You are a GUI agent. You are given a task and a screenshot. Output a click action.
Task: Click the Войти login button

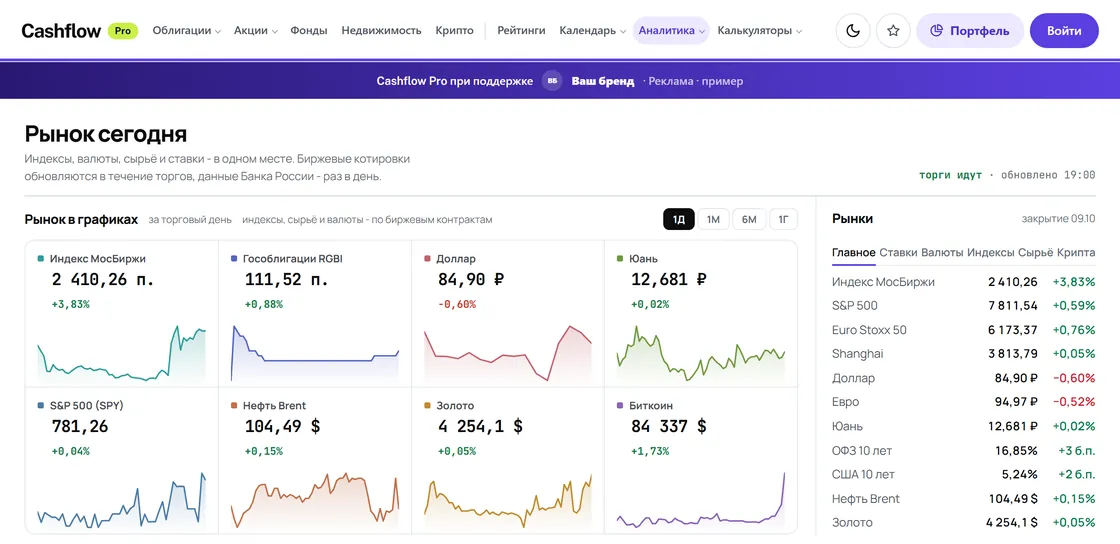pos(1064,31)
